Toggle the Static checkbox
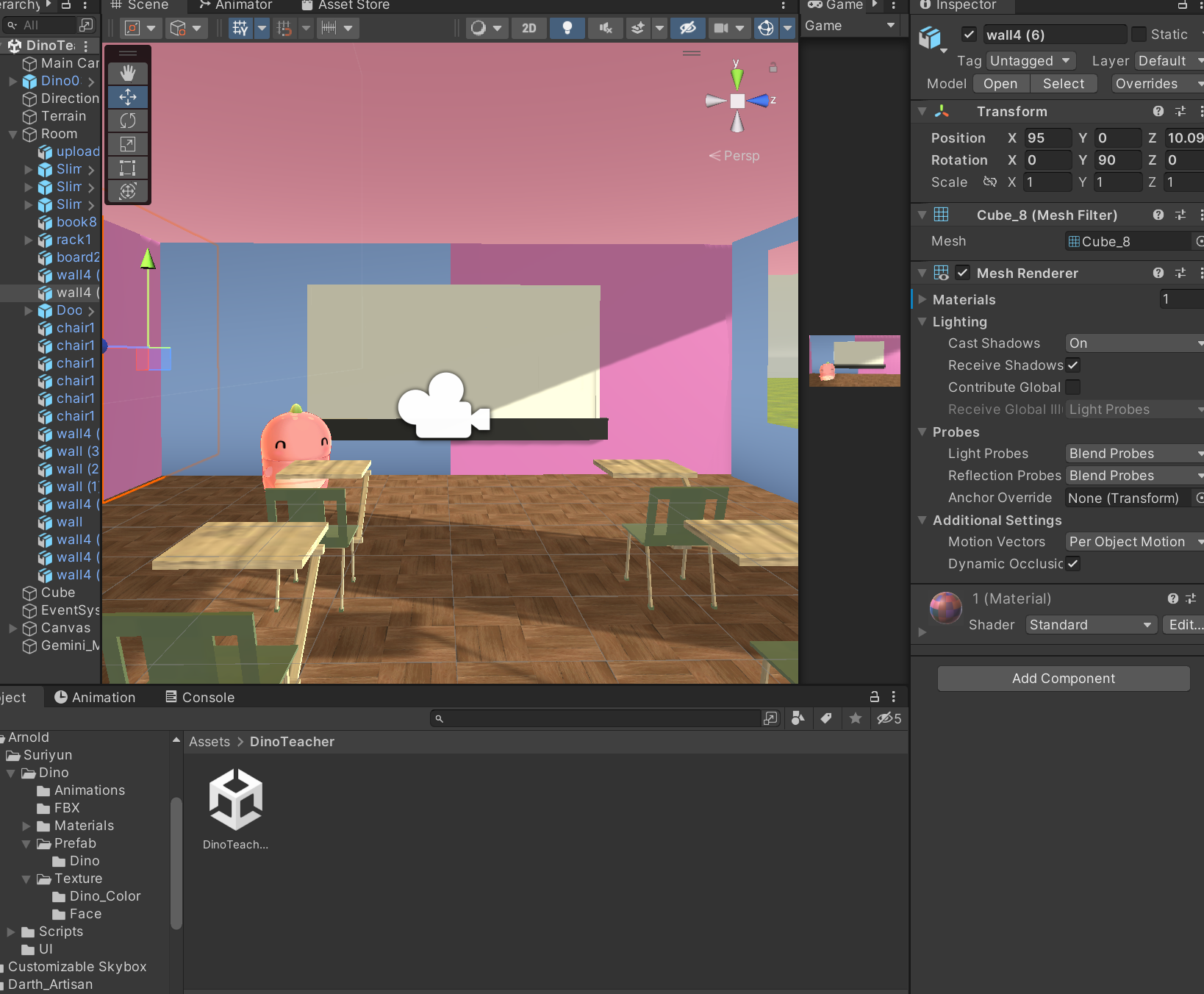The height and width of the screenshot is (994, 1204). [1139, 35]
